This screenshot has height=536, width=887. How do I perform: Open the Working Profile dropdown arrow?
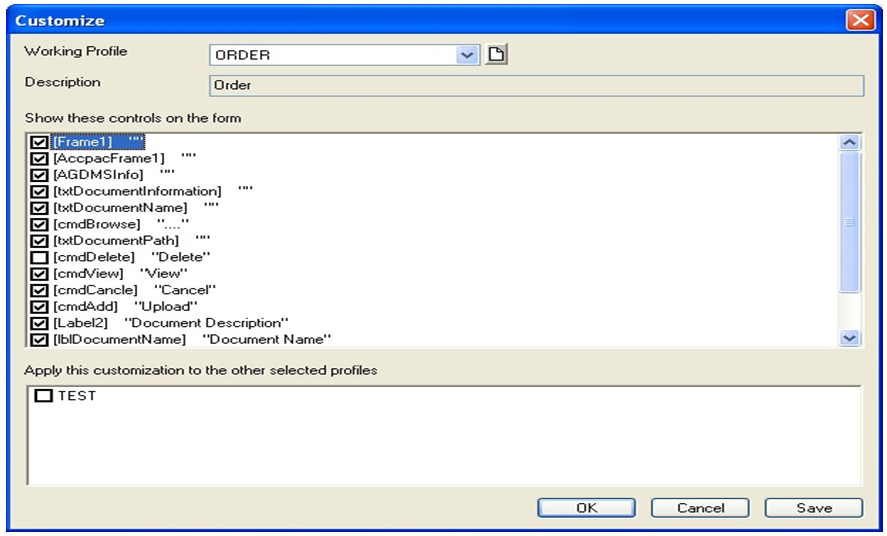(x=467, y=55)
